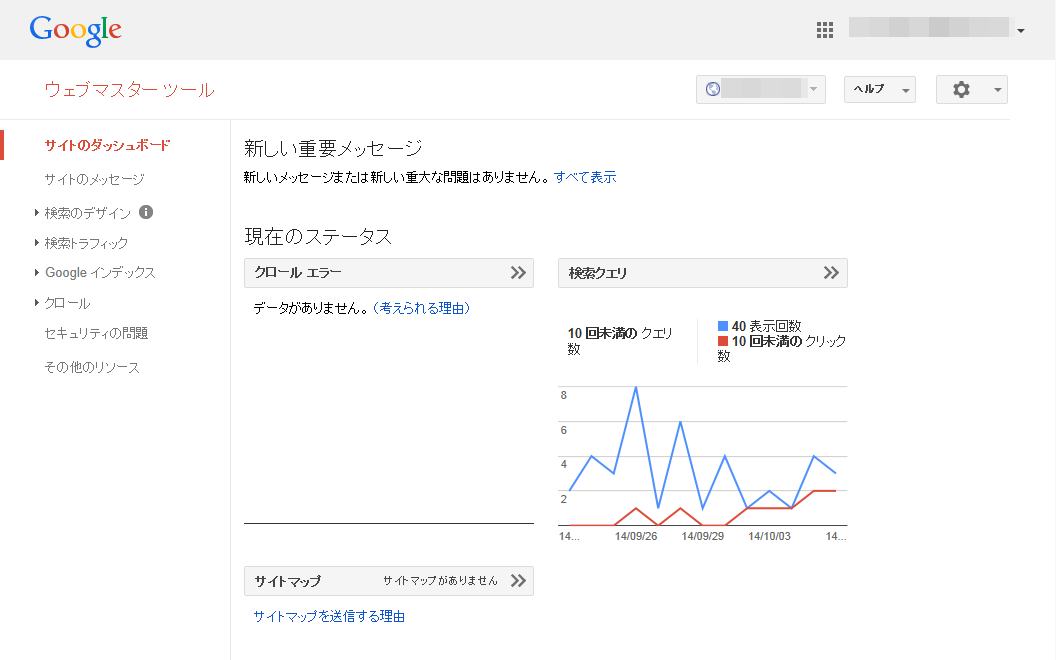
Task: Click the info icon beside 検索のデザイン
Action: (x=146, y=212)
